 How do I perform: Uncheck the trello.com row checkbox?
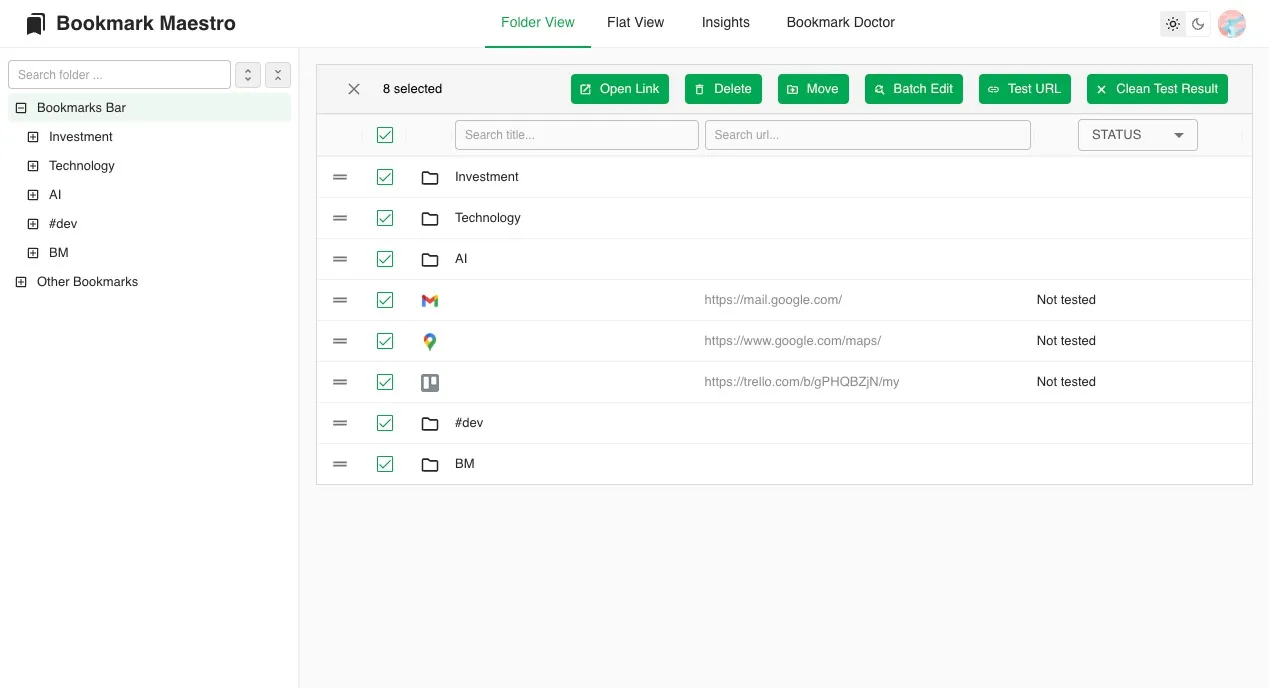[385, 382]
